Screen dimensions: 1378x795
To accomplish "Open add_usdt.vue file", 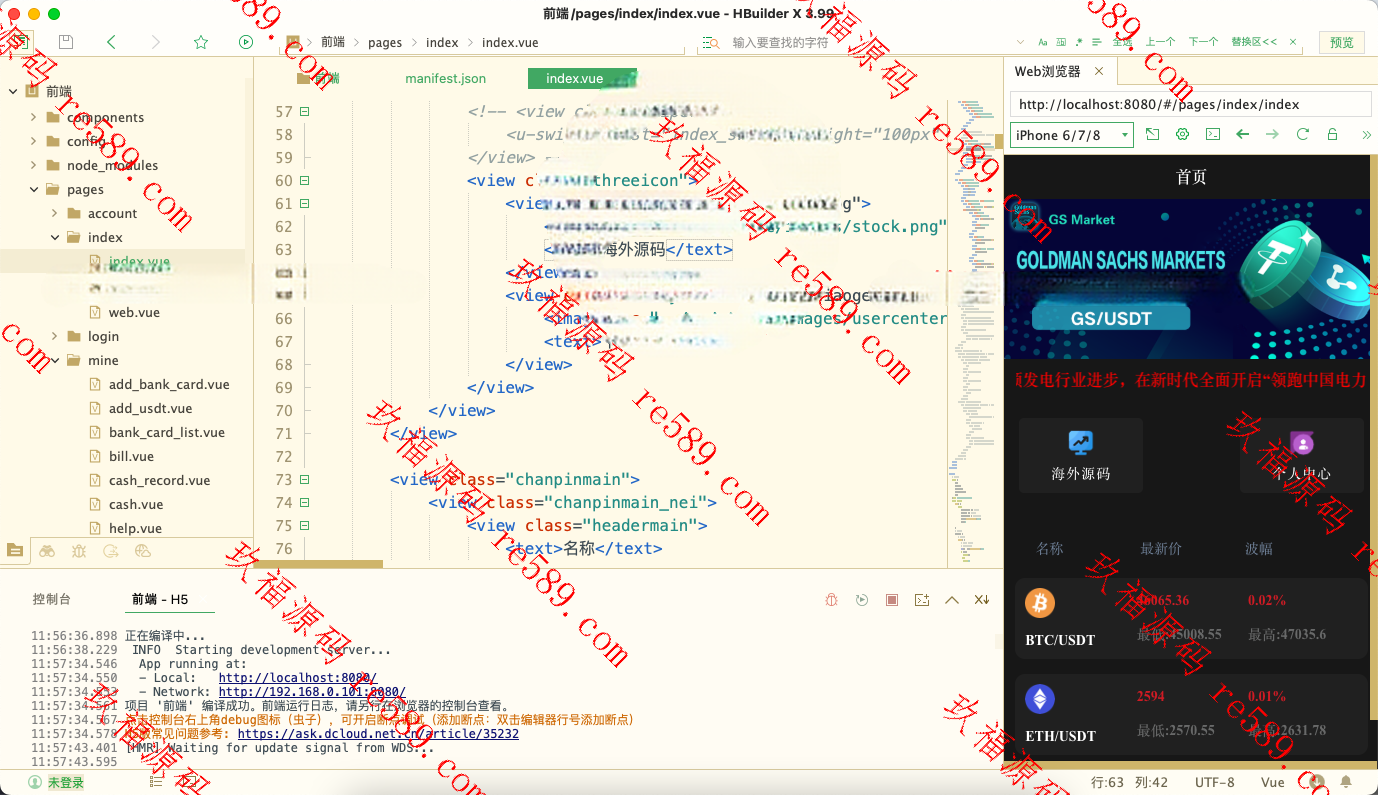I will pos(150,408).
